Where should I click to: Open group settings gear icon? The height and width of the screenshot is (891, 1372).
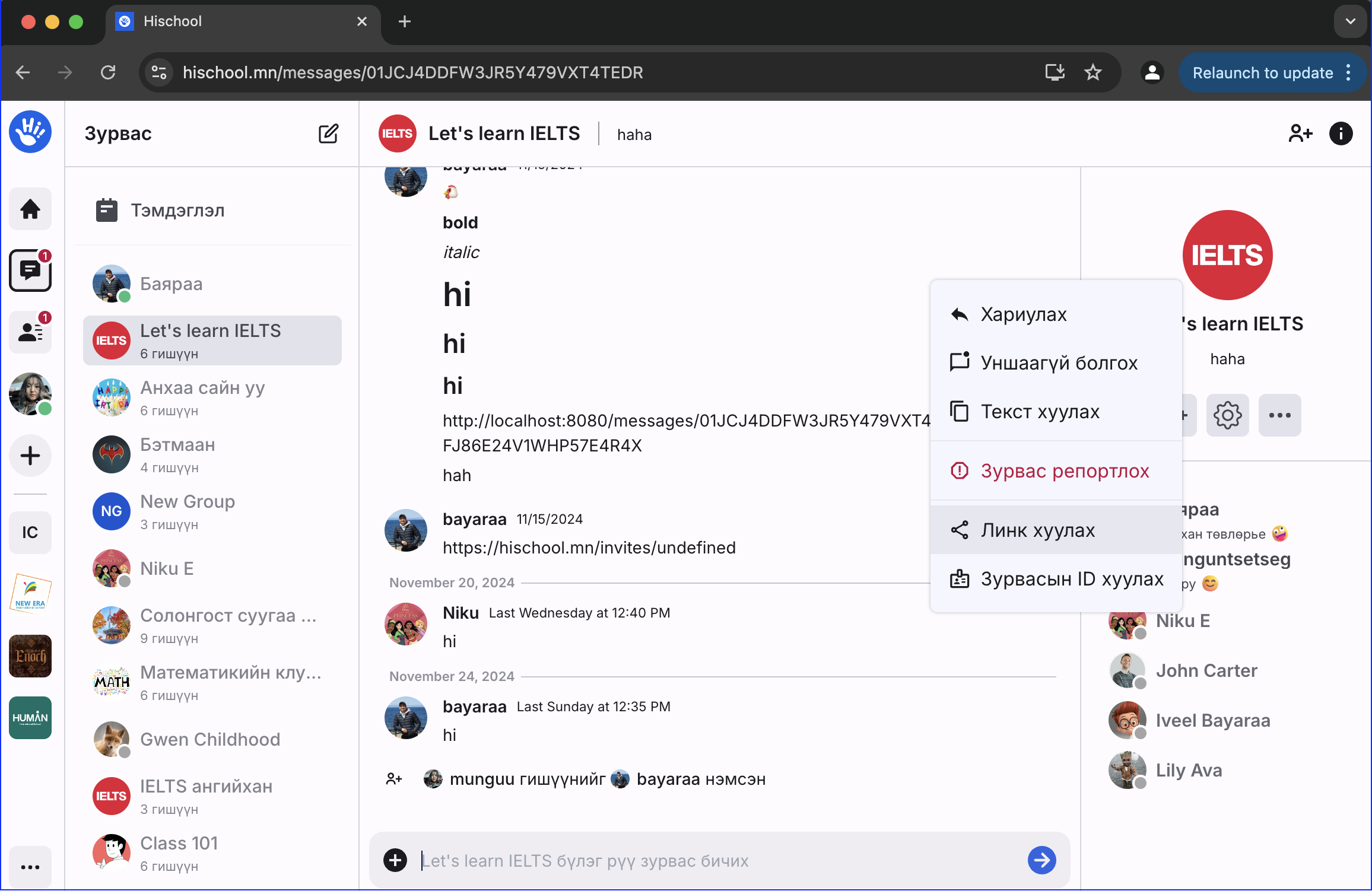(x=1227, y=415)
